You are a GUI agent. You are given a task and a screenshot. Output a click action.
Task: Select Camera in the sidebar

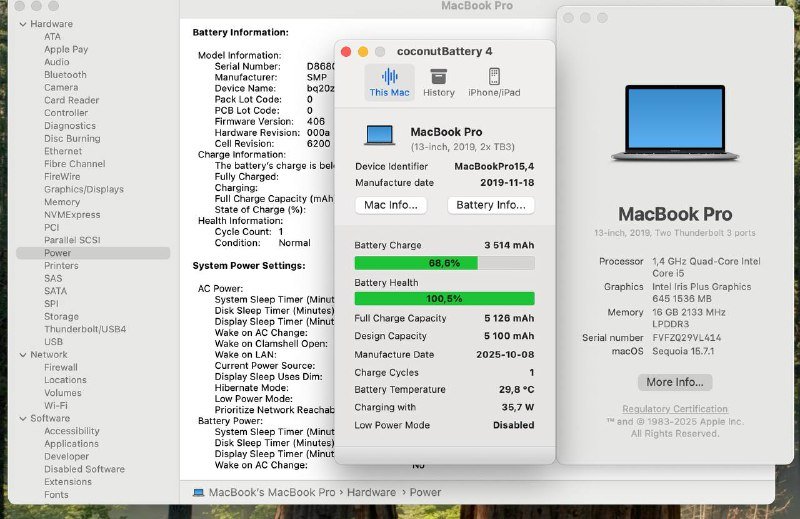click(61, 87)
